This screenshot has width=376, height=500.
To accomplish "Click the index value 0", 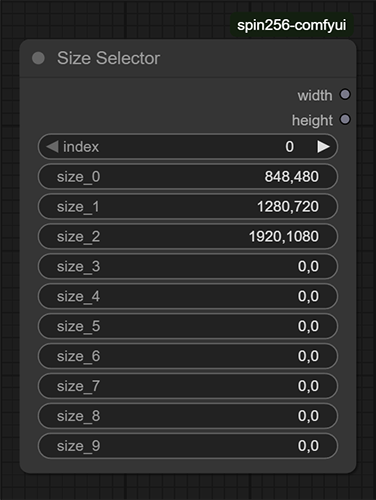I will pyautogui.click(x=289, y=147).
